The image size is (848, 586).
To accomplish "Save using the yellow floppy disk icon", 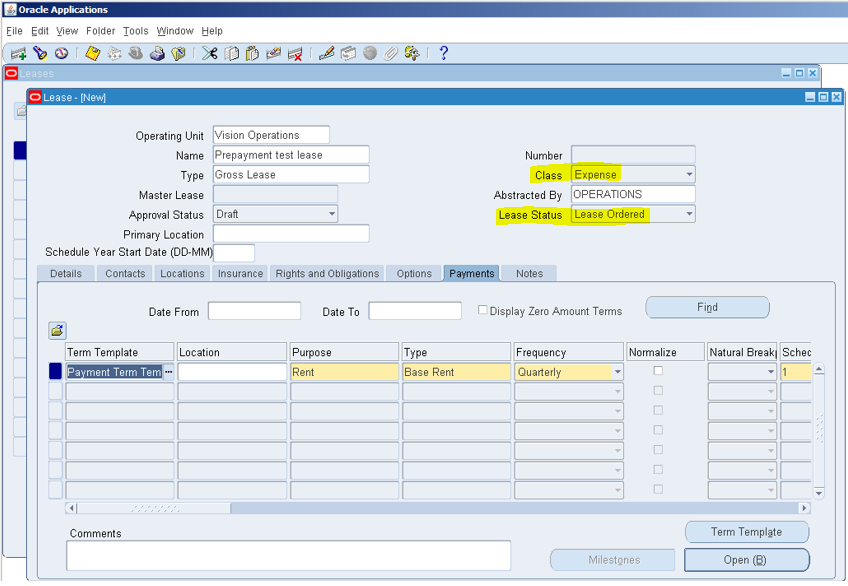I will coord(92,53).
